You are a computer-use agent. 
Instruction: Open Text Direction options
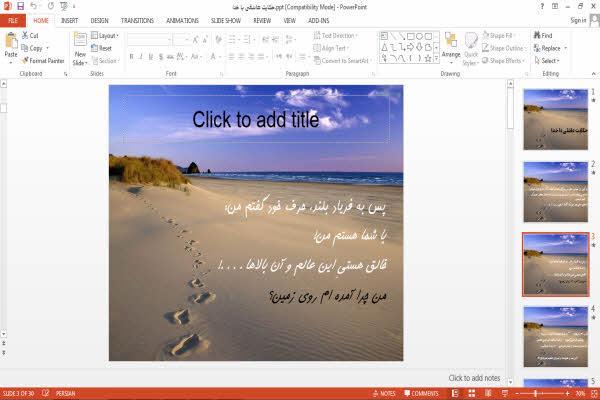[336, 35]
